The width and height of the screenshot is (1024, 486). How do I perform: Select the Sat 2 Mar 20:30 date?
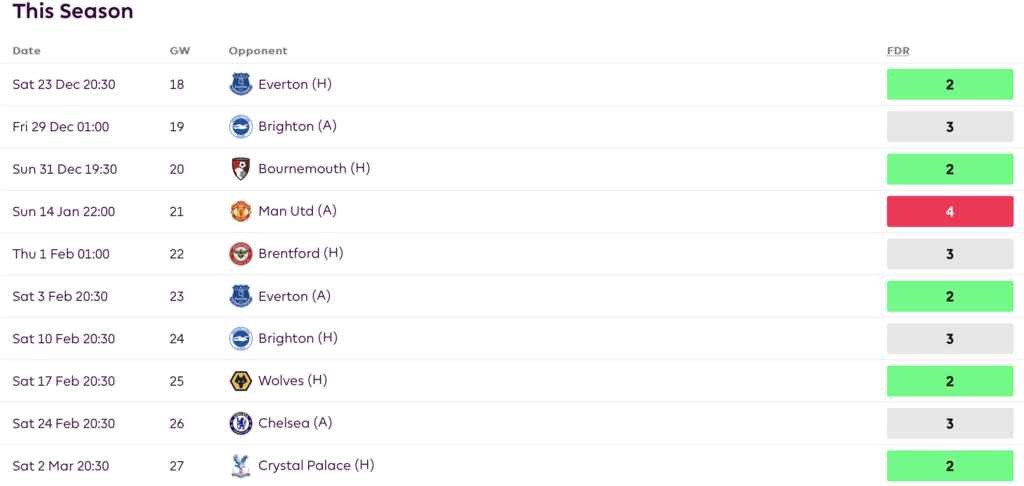point(60,466)
